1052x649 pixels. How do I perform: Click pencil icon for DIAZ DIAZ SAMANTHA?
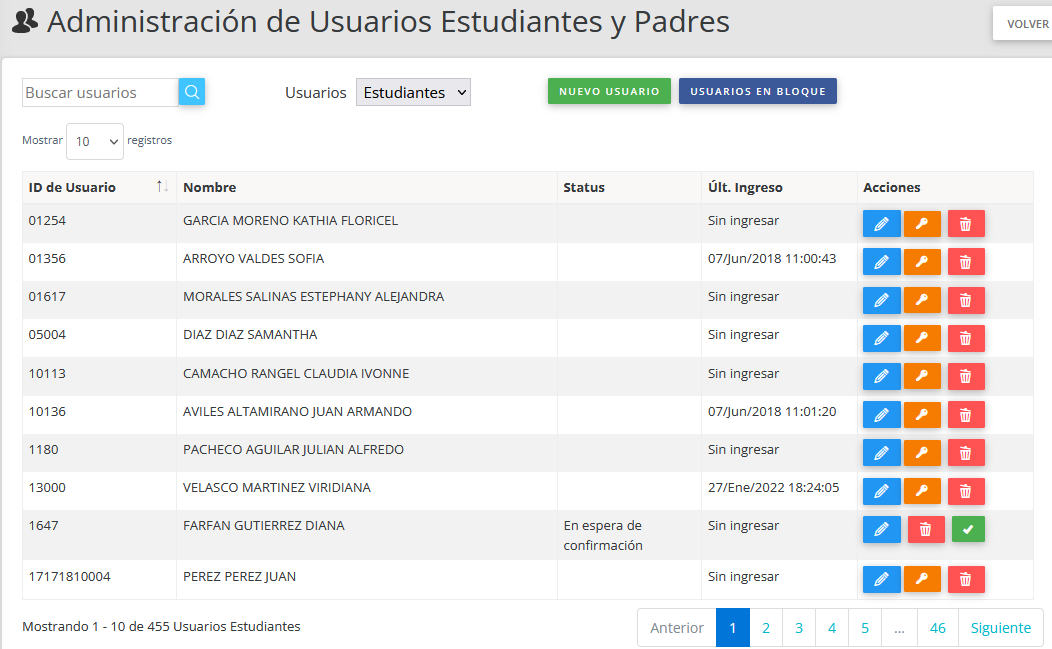pyautogui.click(x=881, y=338)
